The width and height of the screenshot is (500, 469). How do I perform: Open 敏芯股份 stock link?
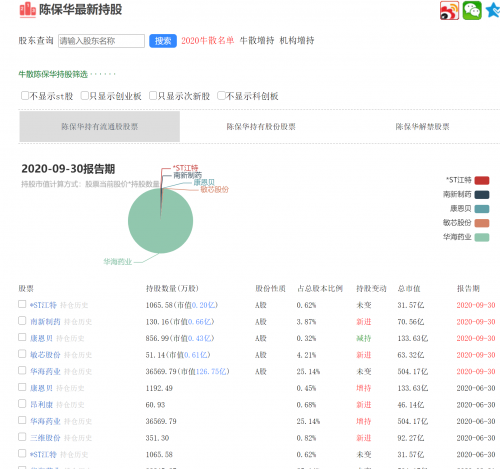point(45,355)
